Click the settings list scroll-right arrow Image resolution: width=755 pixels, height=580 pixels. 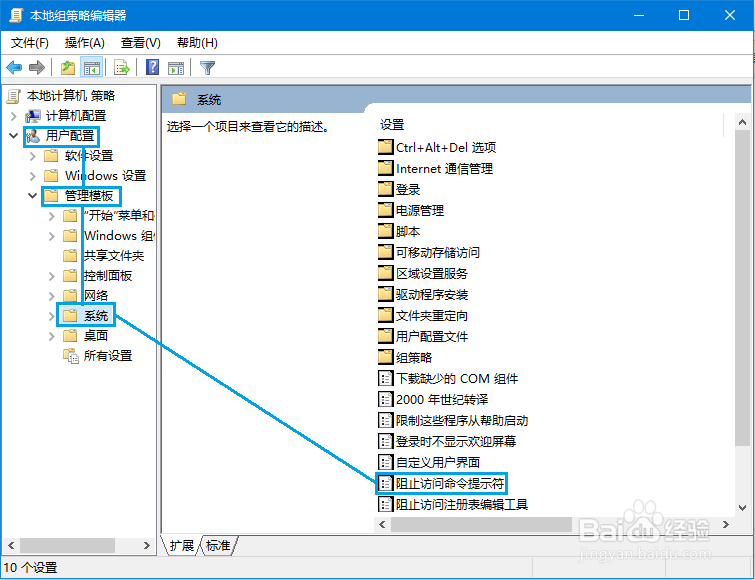point(726,524)
